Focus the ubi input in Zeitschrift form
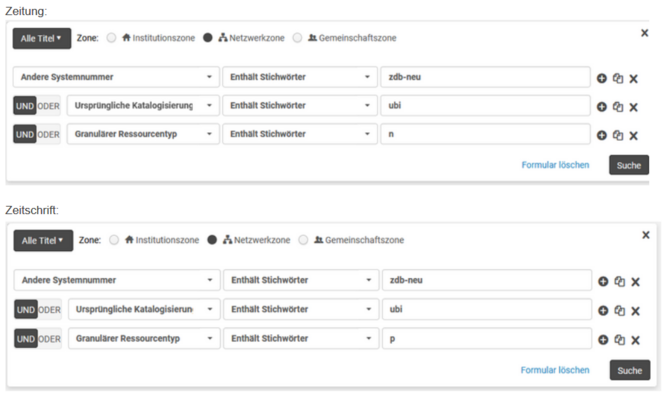 (x=487, y=309)
